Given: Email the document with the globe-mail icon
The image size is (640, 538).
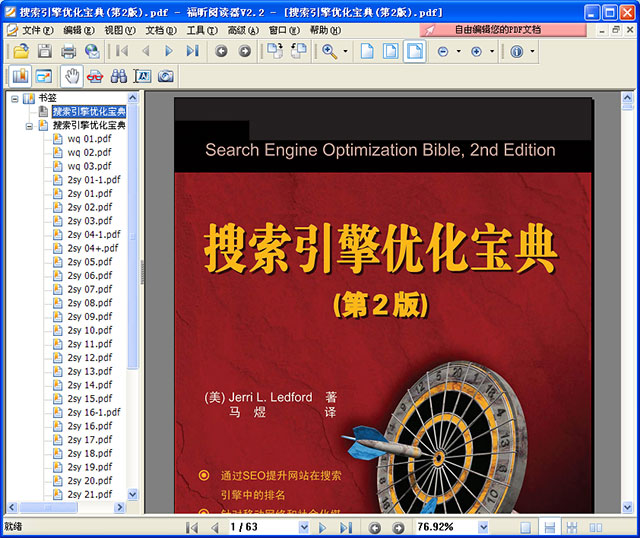Looking at the screenshot, I should click(93, 51).
